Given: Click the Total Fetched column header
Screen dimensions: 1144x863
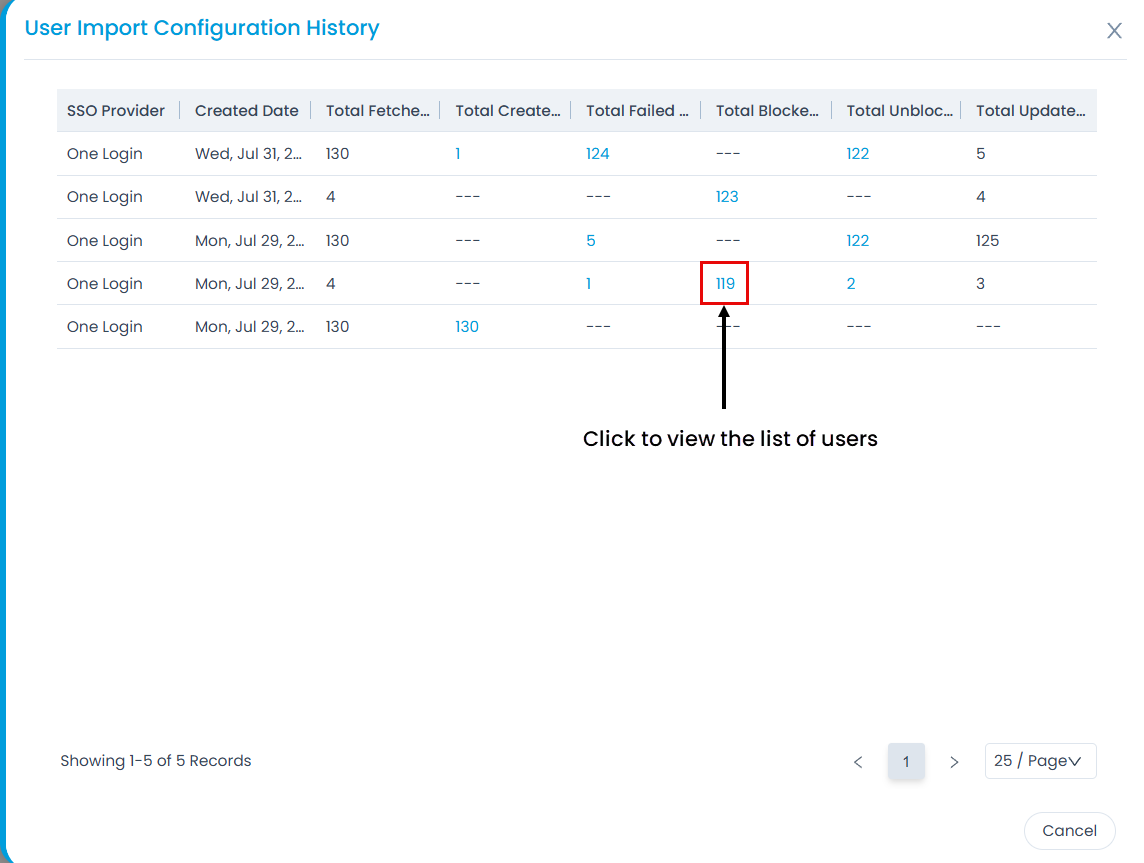Looking at the screenshot, I should (x=377, y=111).
